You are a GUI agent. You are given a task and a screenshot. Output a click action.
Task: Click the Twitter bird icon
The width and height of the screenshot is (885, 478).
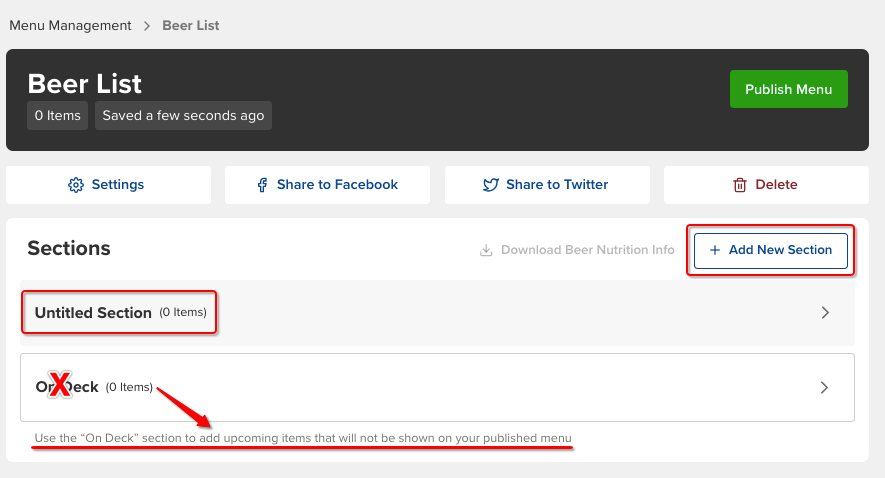pyautogui.click(x=491, y=185)
